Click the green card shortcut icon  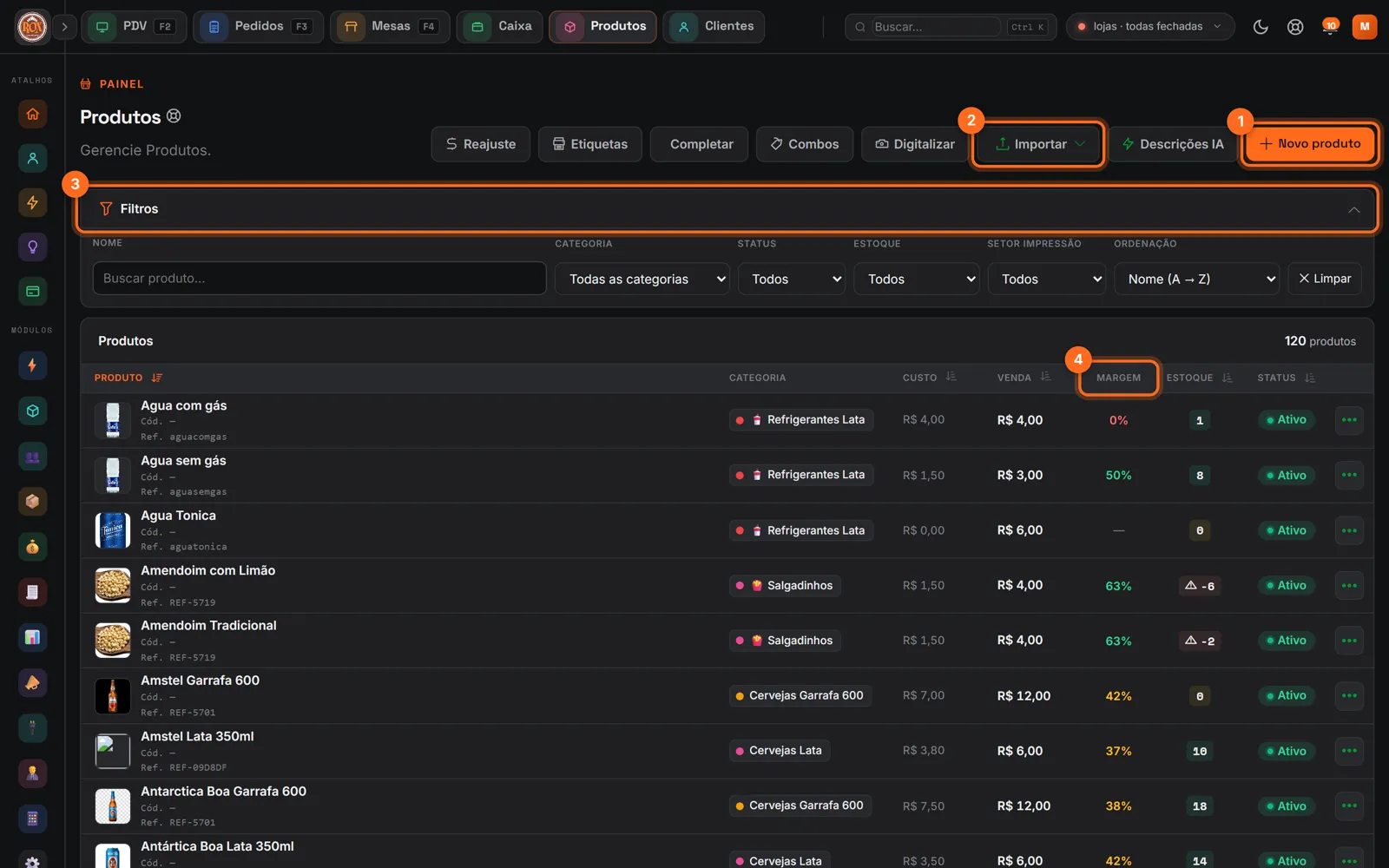pyautogui.click(x=32, y=291)
